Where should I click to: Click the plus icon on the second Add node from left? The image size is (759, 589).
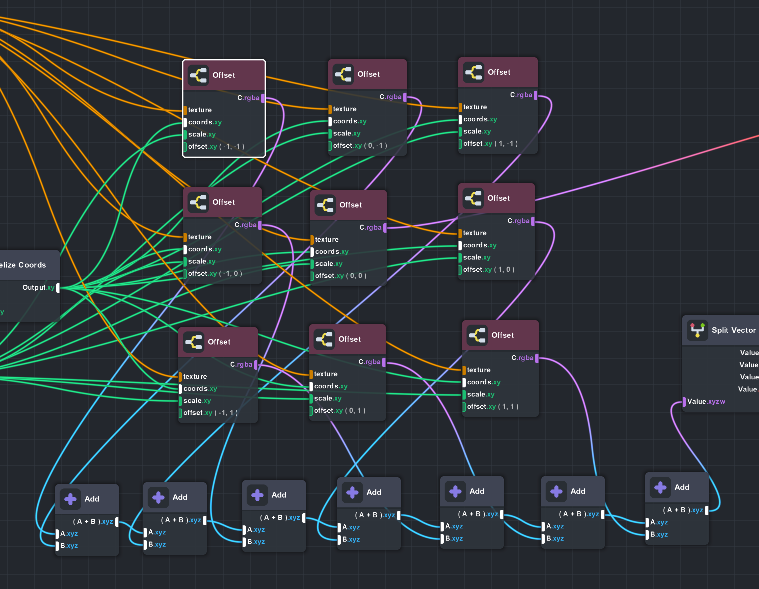158,497
